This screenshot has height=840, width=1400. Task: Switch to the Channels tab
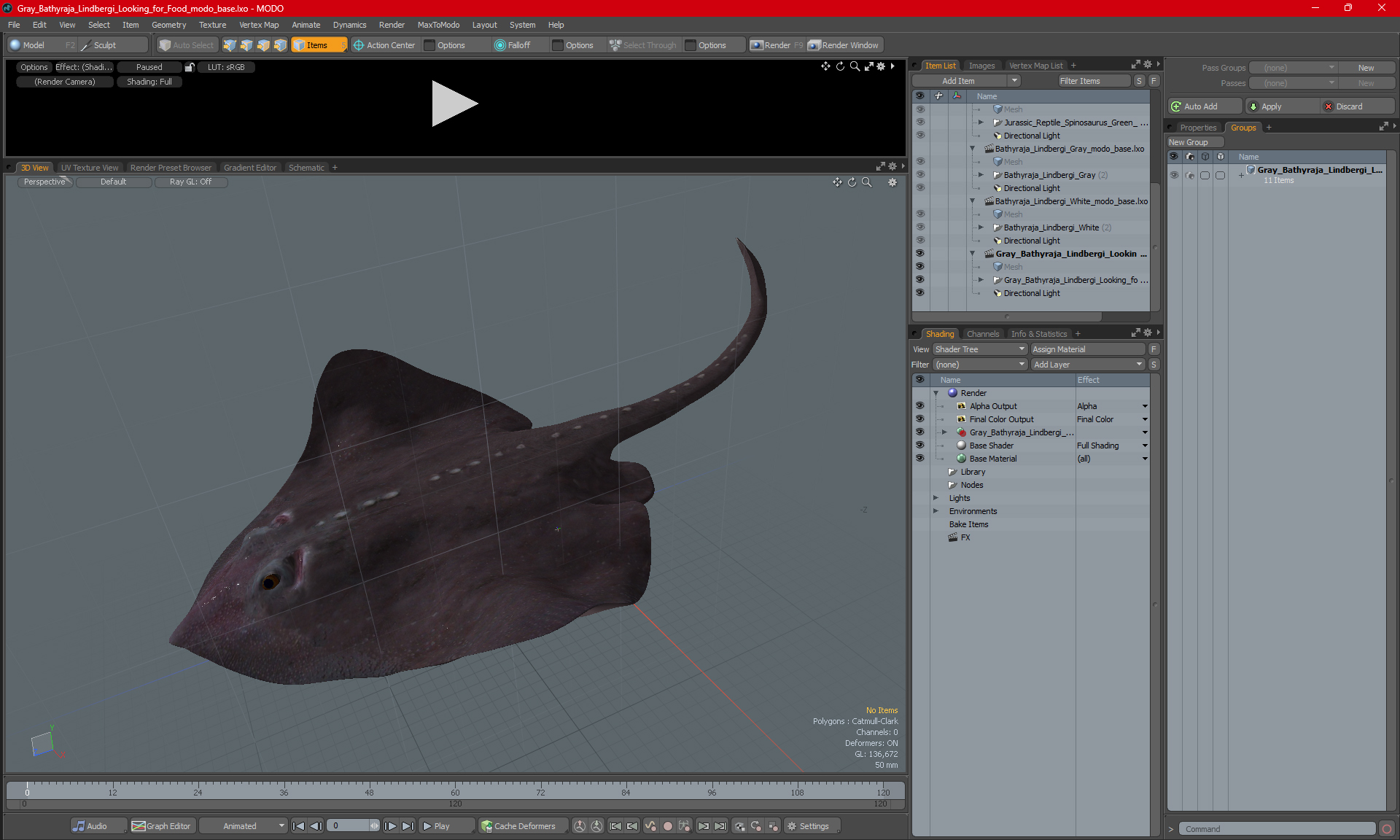click(x=982, y=334)
